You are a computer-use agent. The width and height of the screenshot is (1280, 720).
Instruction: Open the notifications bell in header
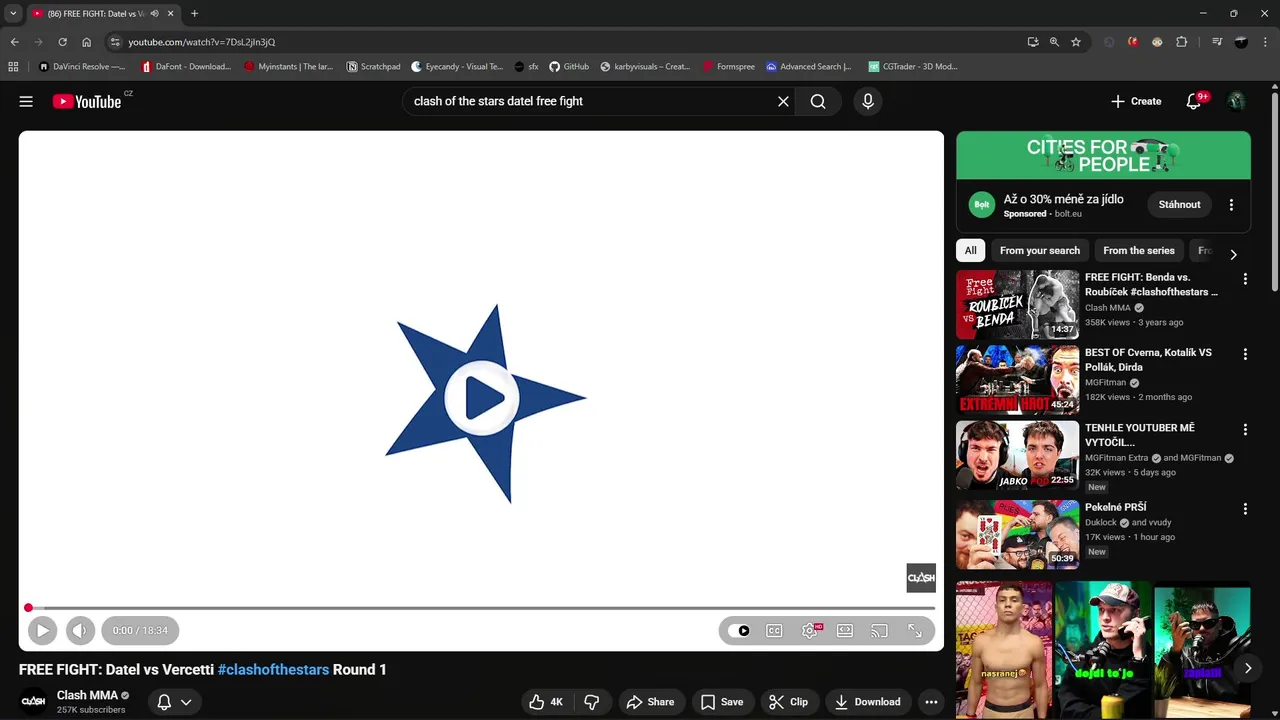click(x=1194, y=101)
